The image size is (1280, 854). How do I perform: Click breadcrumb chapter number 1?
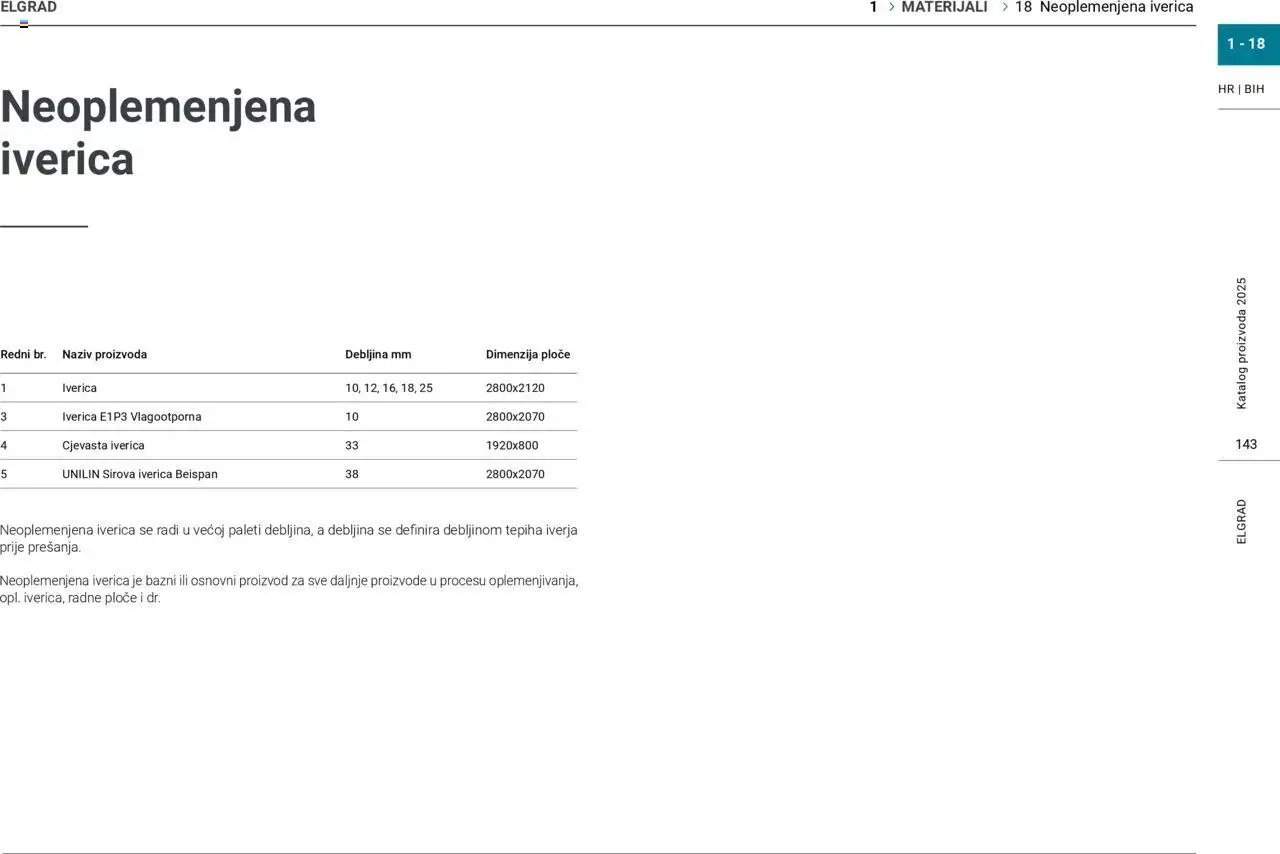coord(873,7)
